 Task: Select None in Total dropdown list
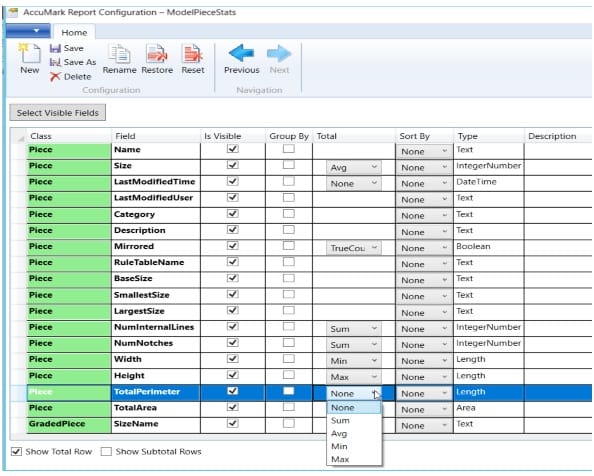click(354, 407)
